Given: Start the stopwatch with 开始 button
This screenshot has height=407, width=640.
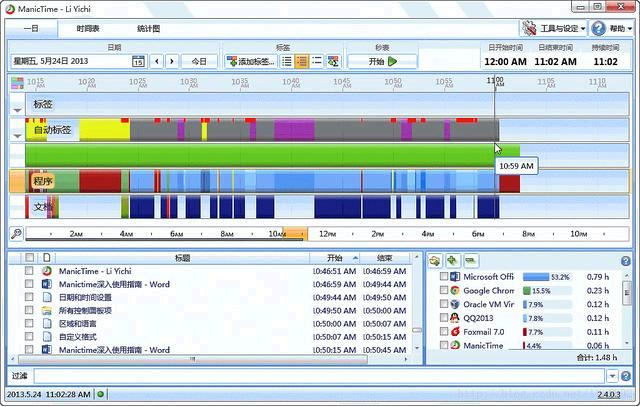Looking at the screenshot, I should tap(382, 61).
